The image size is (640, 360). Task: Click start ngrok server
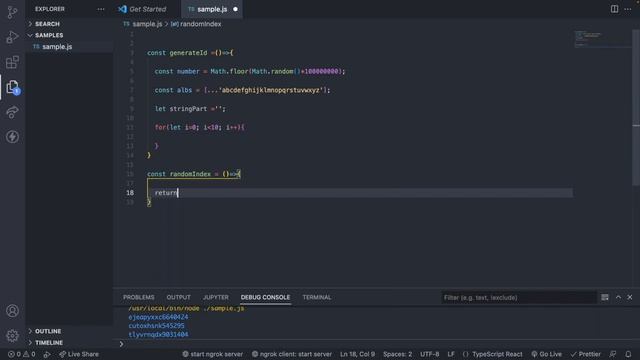213,354
